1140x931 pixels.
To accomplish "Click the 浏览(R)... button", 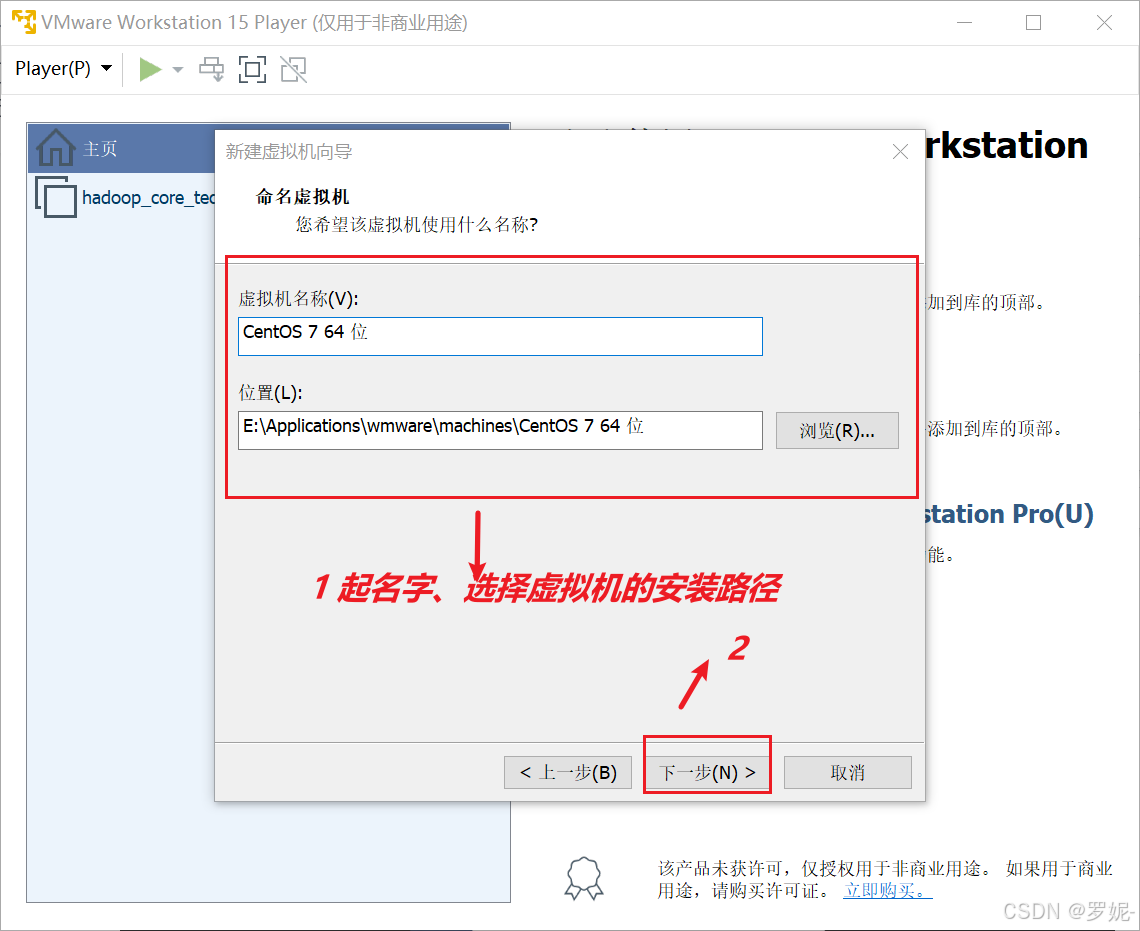I will click(x=837, y=430).
